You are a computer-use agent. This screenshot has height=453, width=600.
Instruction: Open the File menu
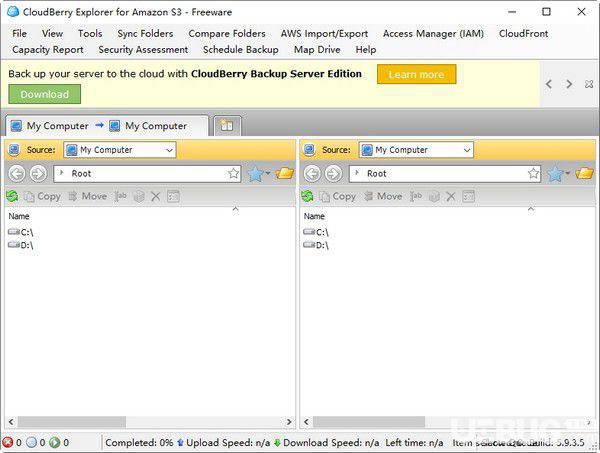click(x=20, y=34)
